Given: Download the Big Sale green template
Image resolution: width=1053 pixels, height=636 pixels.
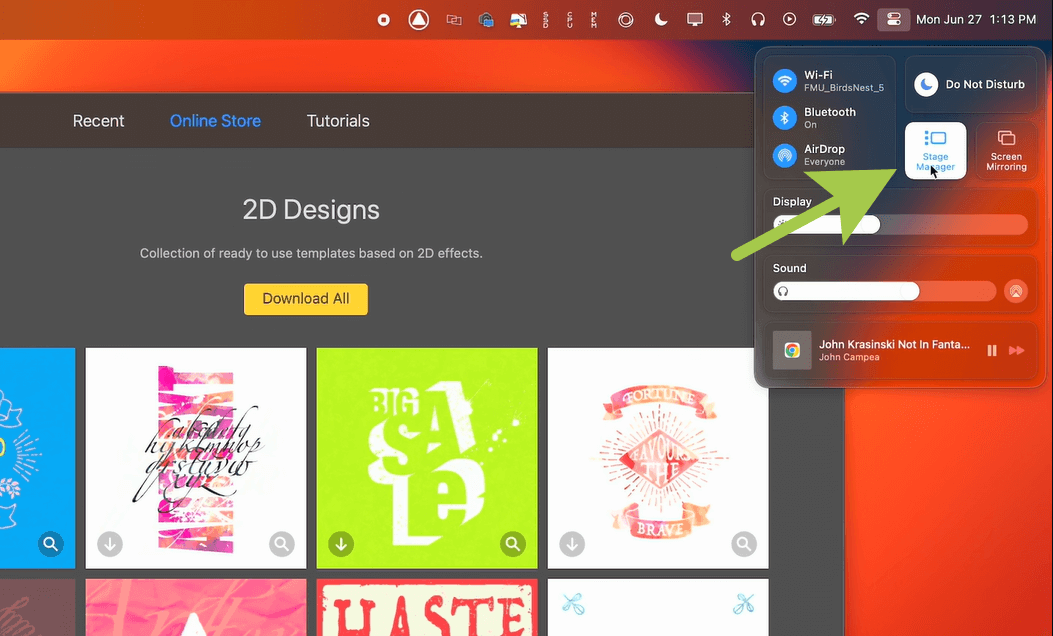Looking at the screenshot, I should 341,544.
